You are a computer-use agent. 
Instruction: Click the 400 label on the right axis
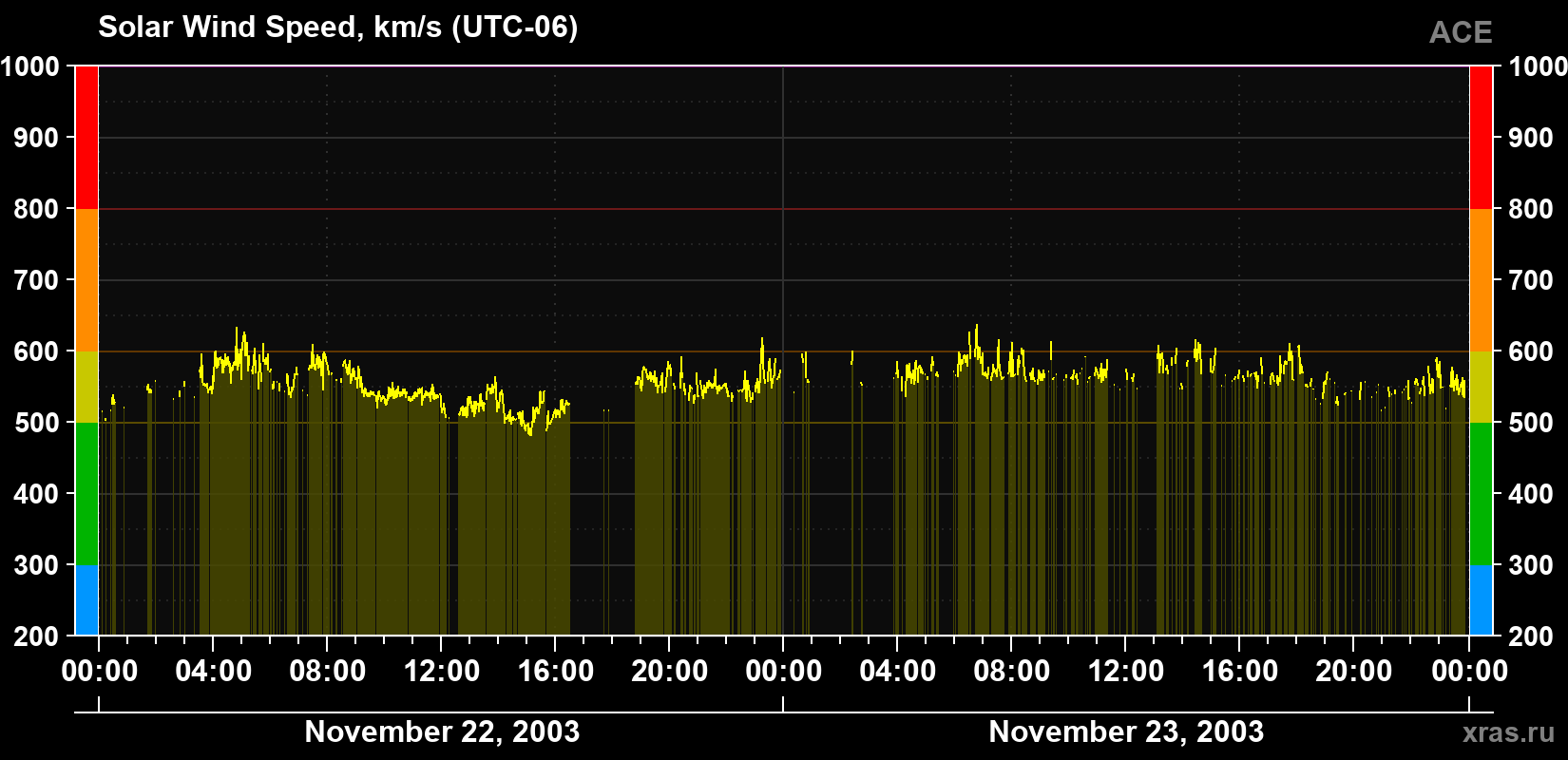pos(1532,494)
